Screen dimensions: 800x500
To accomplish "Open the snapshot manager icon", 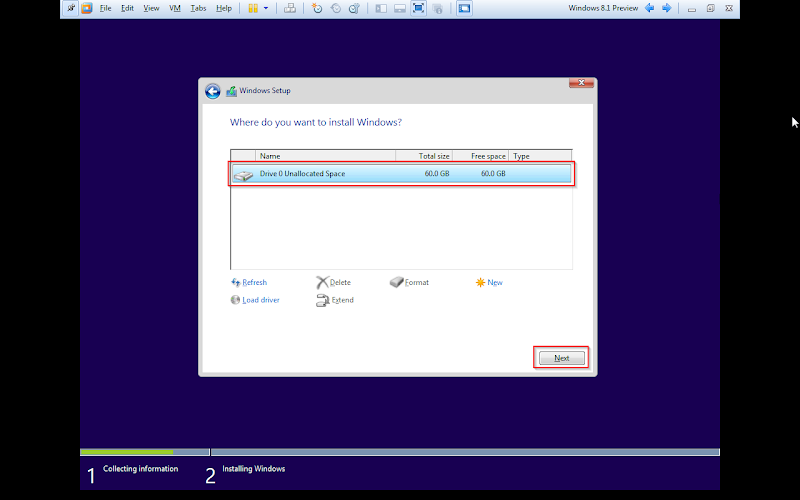I will pos(354,8).
